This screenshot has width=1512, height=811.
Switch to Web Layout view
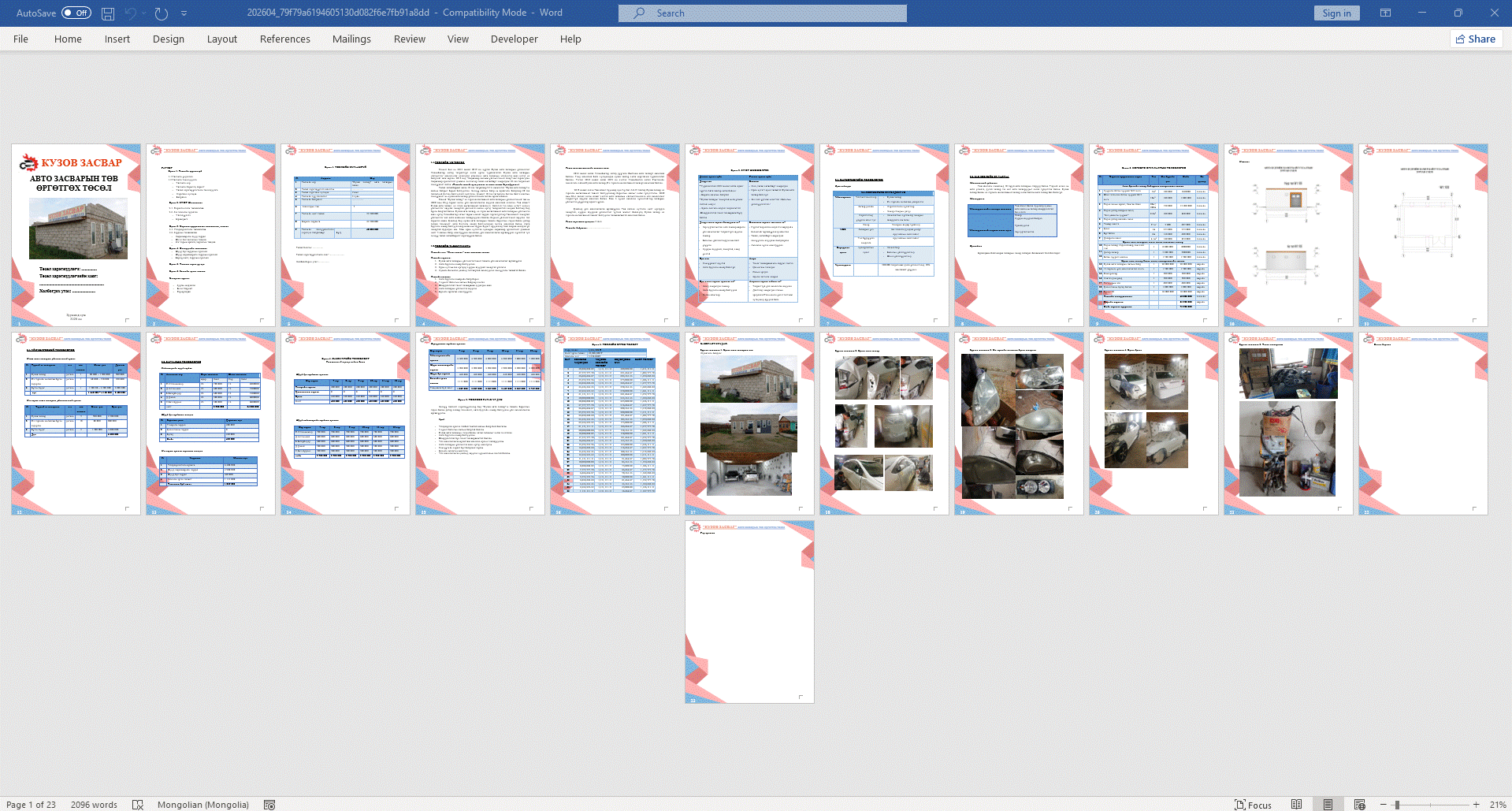(1359, 805)
